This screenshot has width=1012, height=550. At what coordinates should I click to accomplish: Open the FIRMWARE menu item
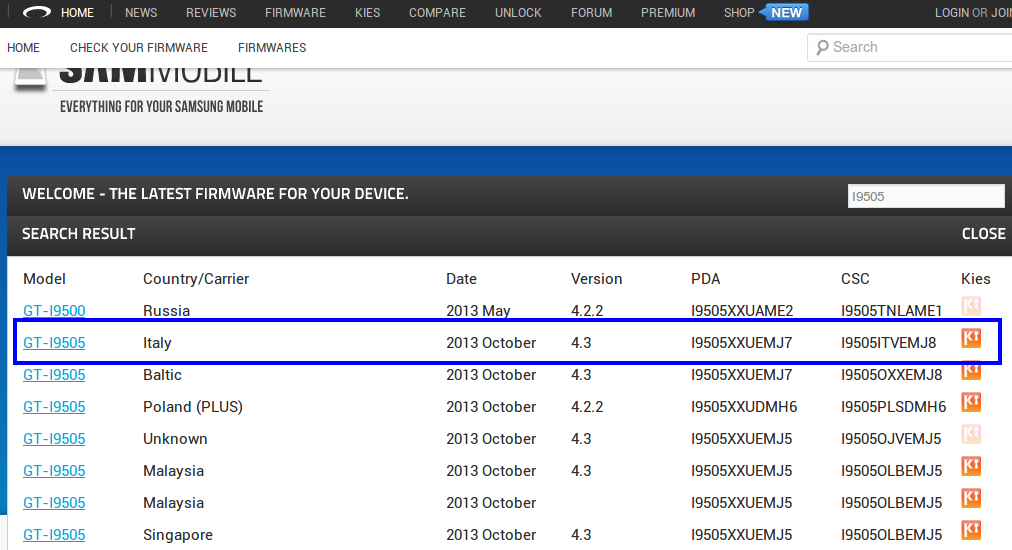[x=295, y=13]
